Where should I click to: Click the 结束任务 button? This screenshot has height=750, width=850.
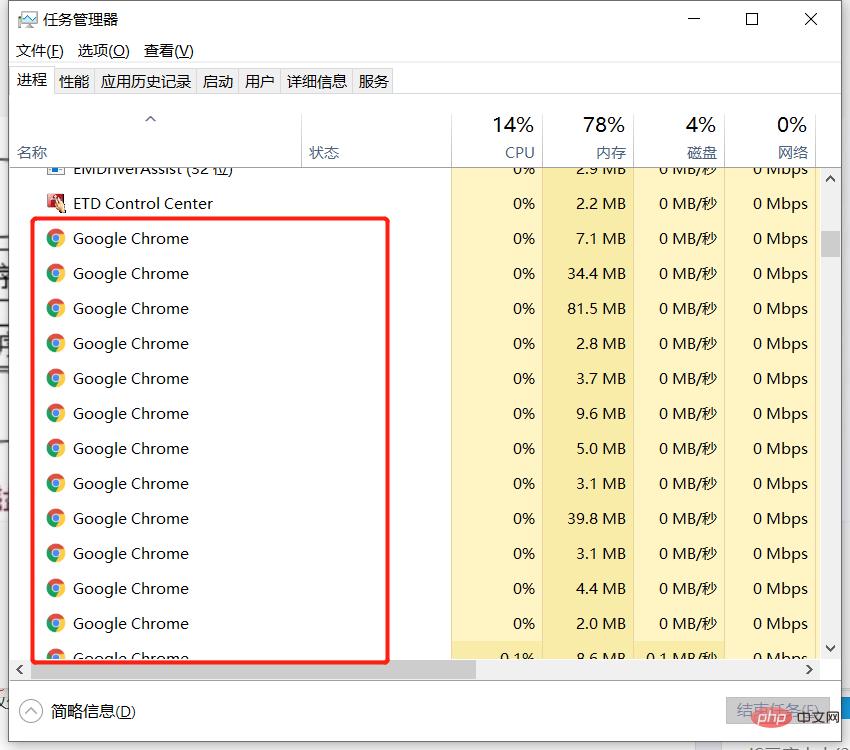point(778,710)
